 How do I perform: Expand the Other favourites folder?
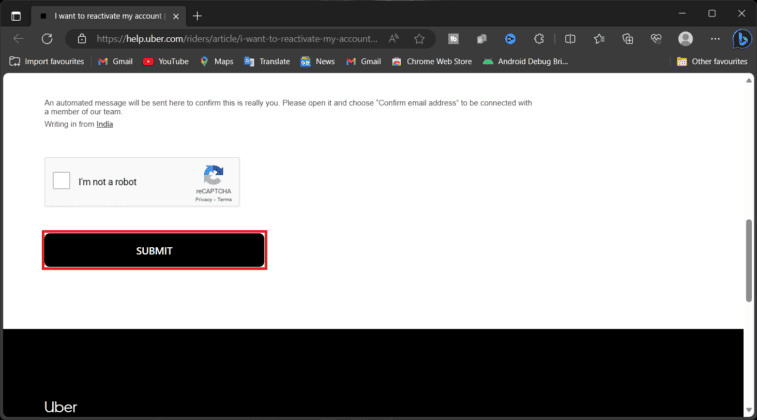point(711,61)
